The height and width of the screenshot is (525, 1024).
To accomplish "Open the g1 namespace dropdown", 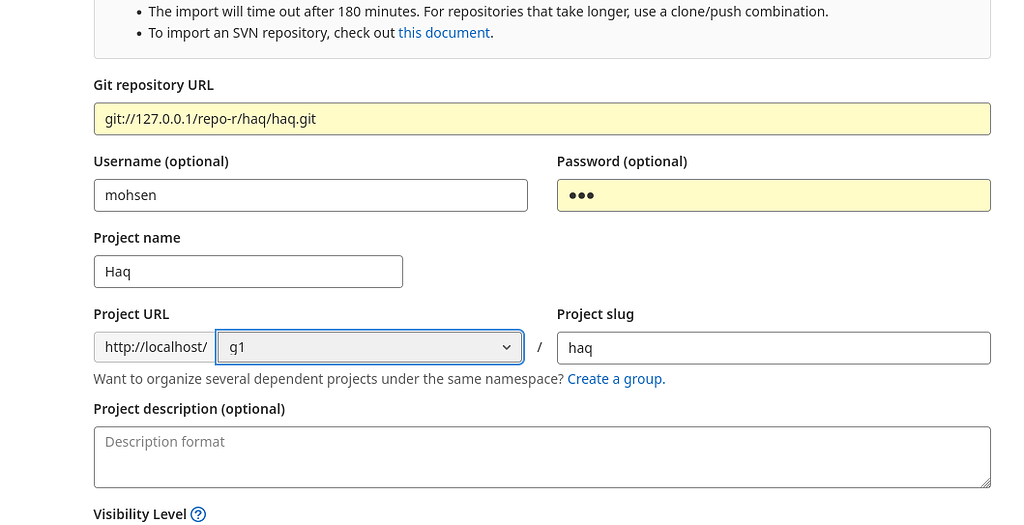I will click(x=370, y=347).
